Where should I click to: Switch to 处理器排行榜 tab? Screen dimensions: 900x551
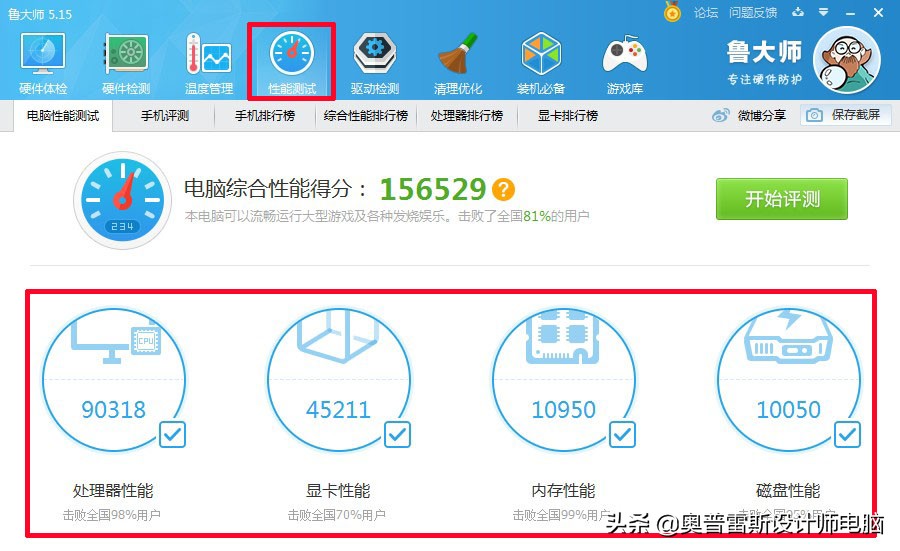point(467,116)
